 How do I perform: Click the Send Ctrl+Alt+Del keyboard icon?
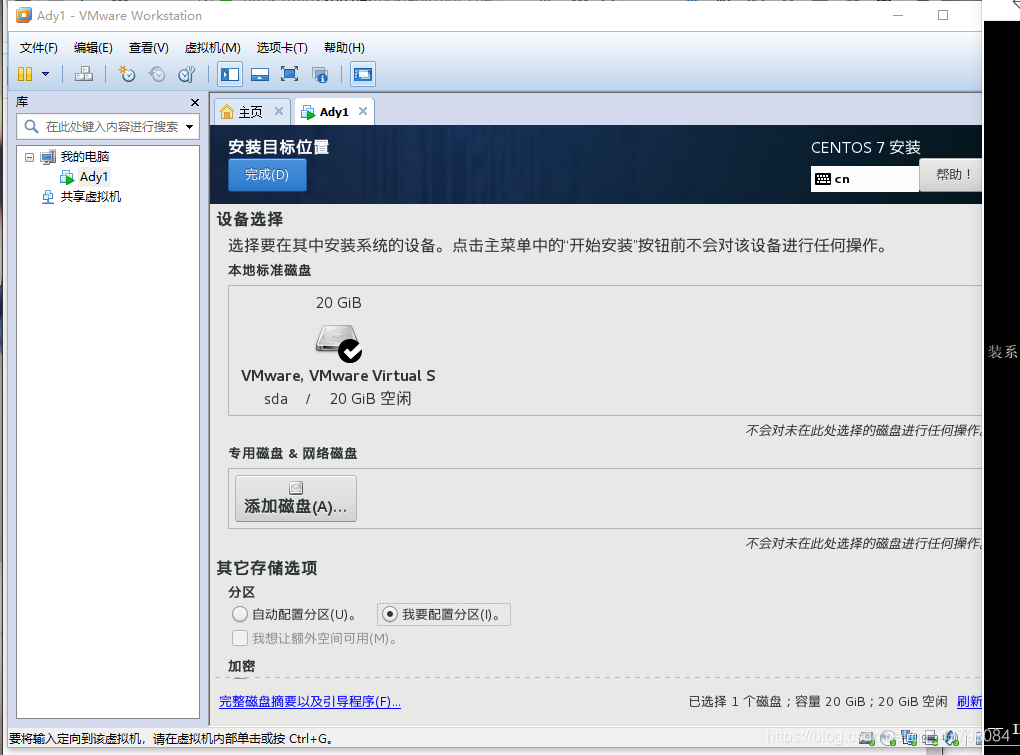(x=84, y=74)
